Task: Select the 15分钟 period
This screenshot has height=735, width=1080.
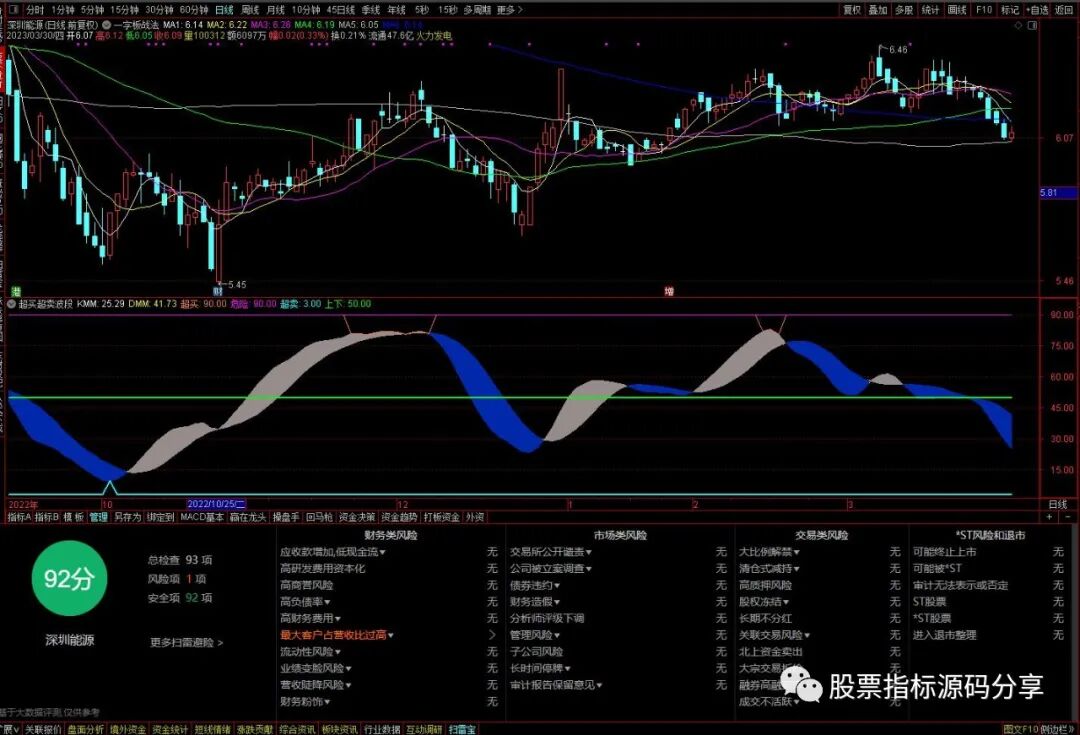Action: 124,10
